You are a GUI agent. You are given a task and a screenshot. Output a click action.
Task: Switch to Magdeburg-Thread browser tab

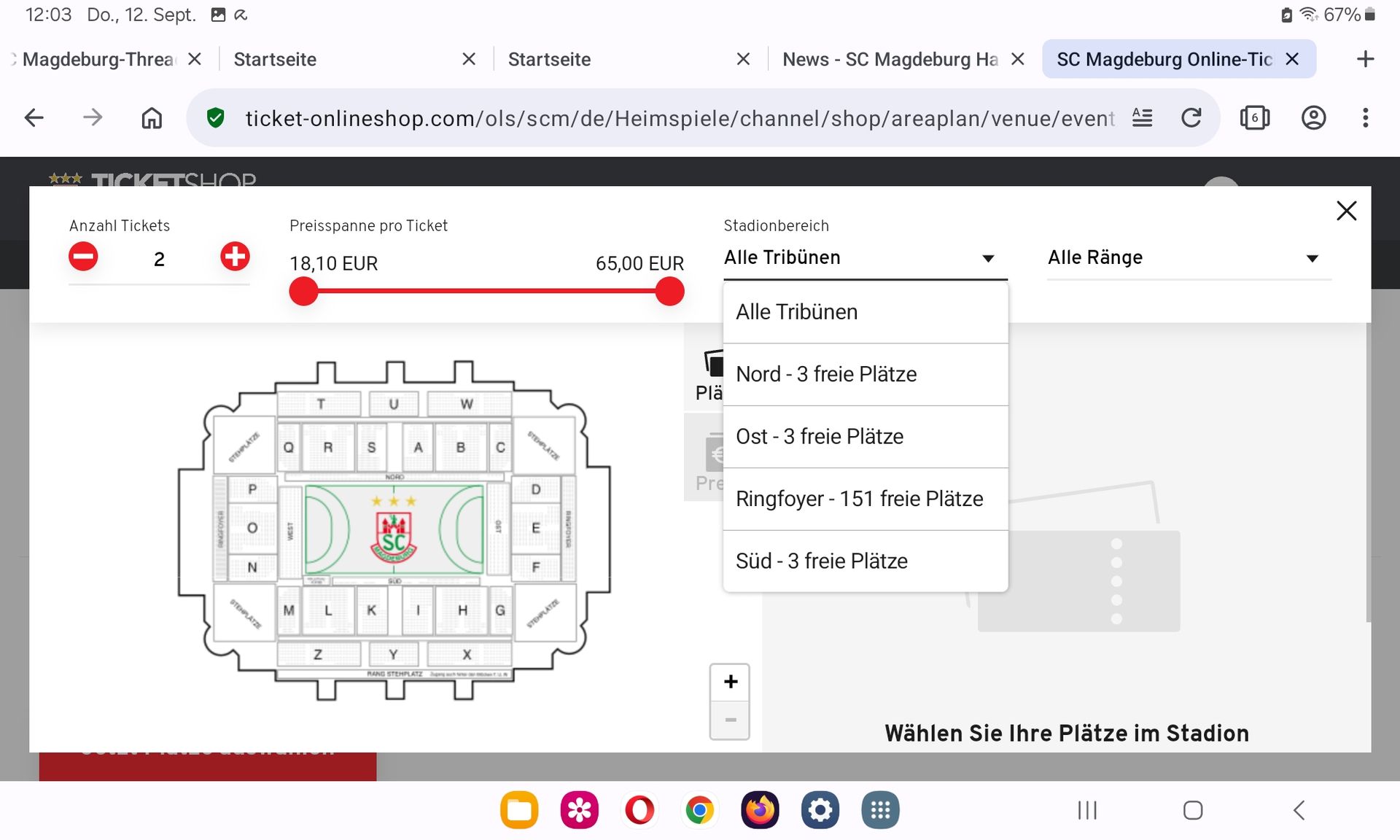tap(98, 59)
